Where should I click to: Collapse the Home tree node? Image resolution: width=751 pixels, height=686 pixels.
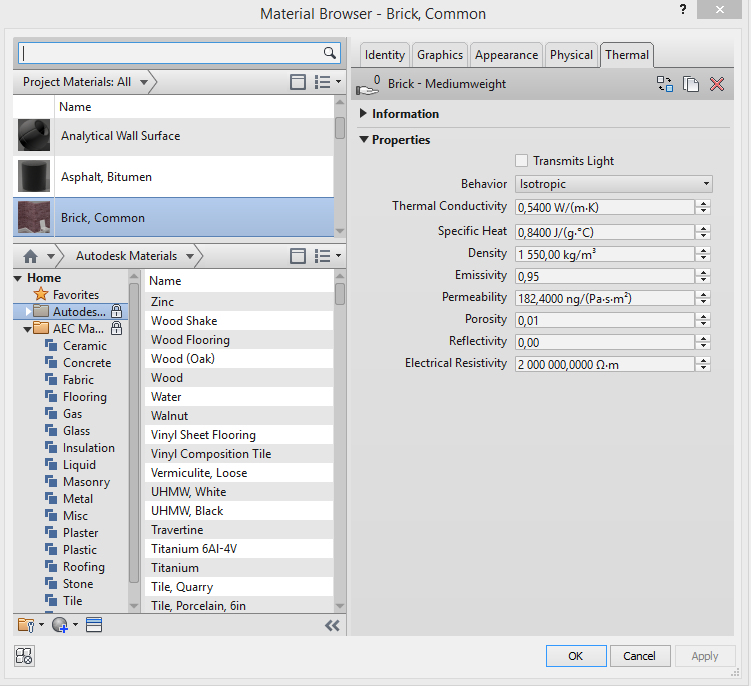pyautogui.click(x=18, y=278)
